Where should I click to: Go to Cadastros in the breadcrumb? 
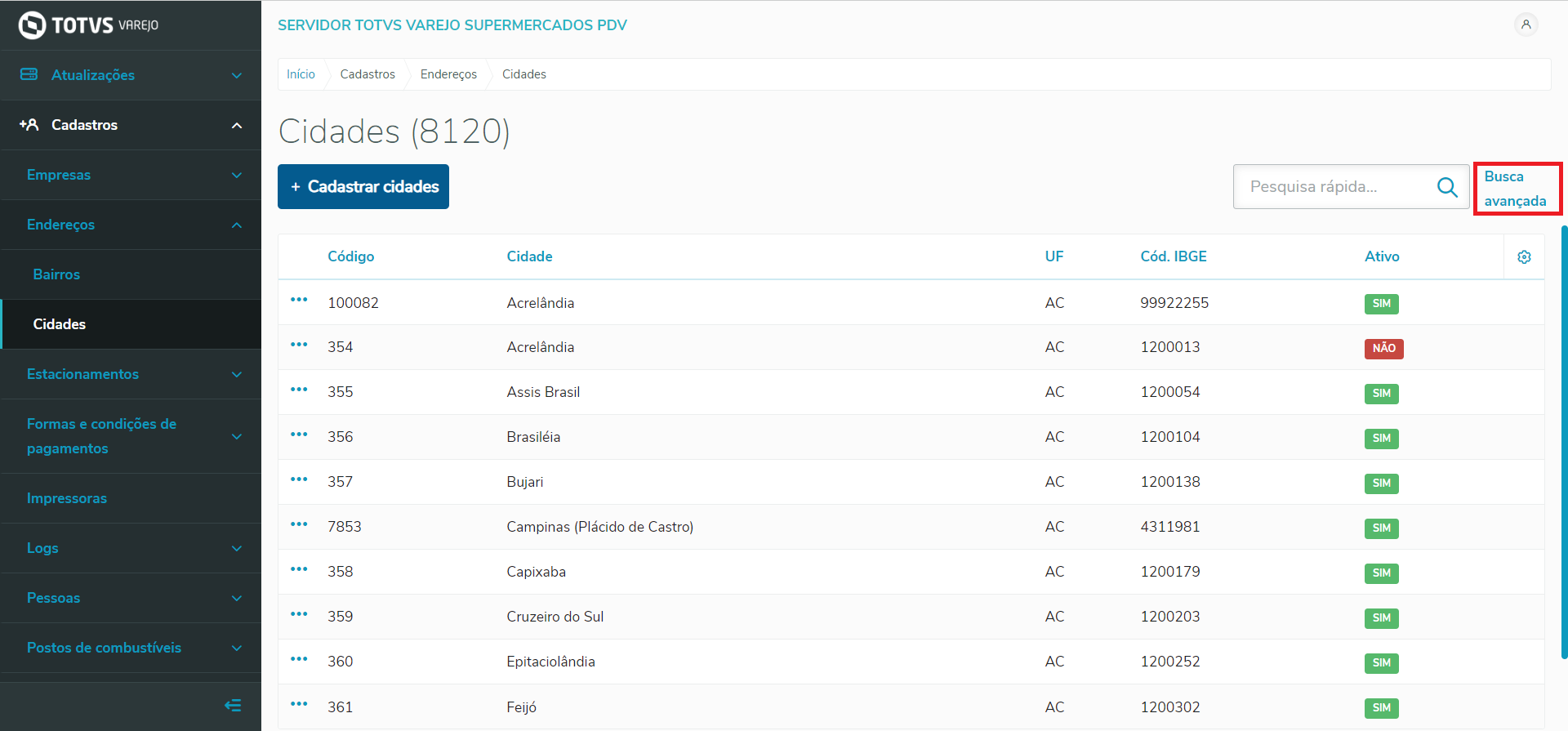pyautogui.click(x=367, y=74)
